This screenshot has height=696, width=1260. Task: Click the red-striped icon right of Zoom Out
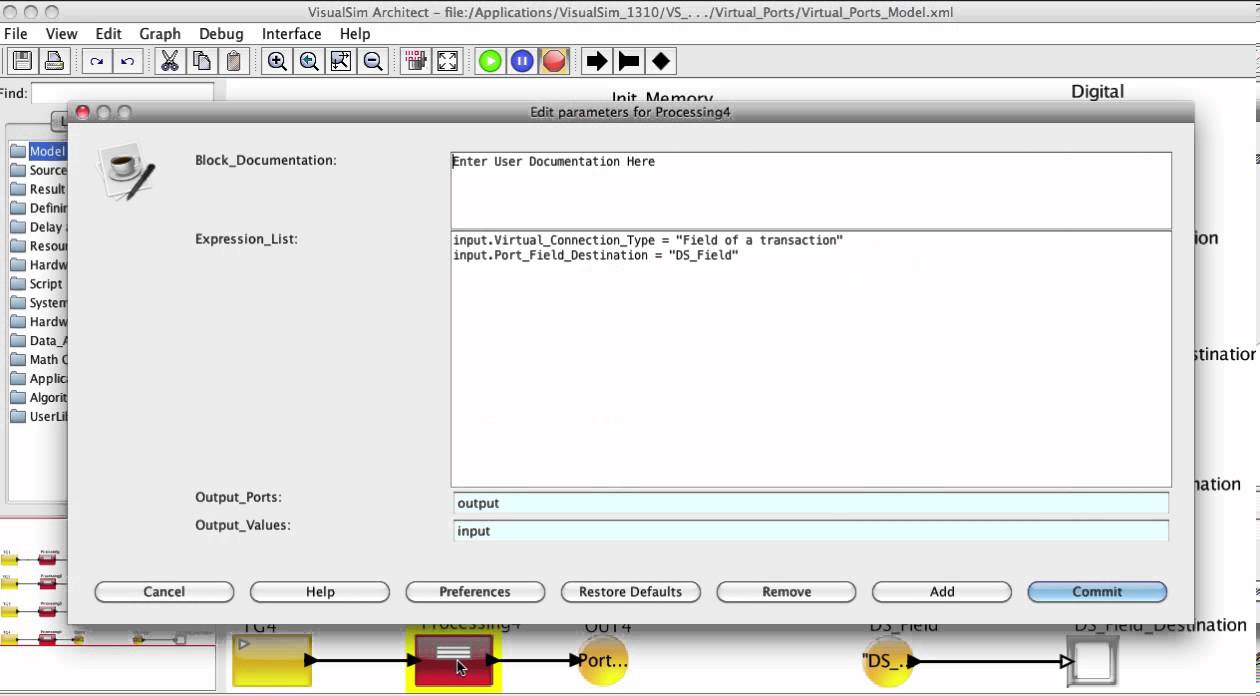(x=416, y=61)
